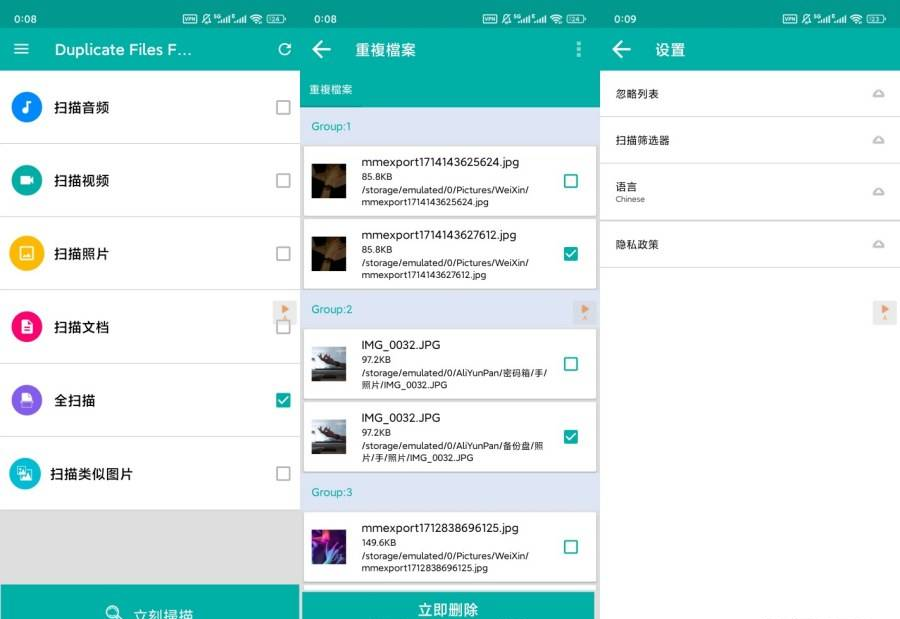Viewport: 900px width, 619px height.
Task: Tap the yellow image icon for 扫描照片
Action: tap(26, 253)
